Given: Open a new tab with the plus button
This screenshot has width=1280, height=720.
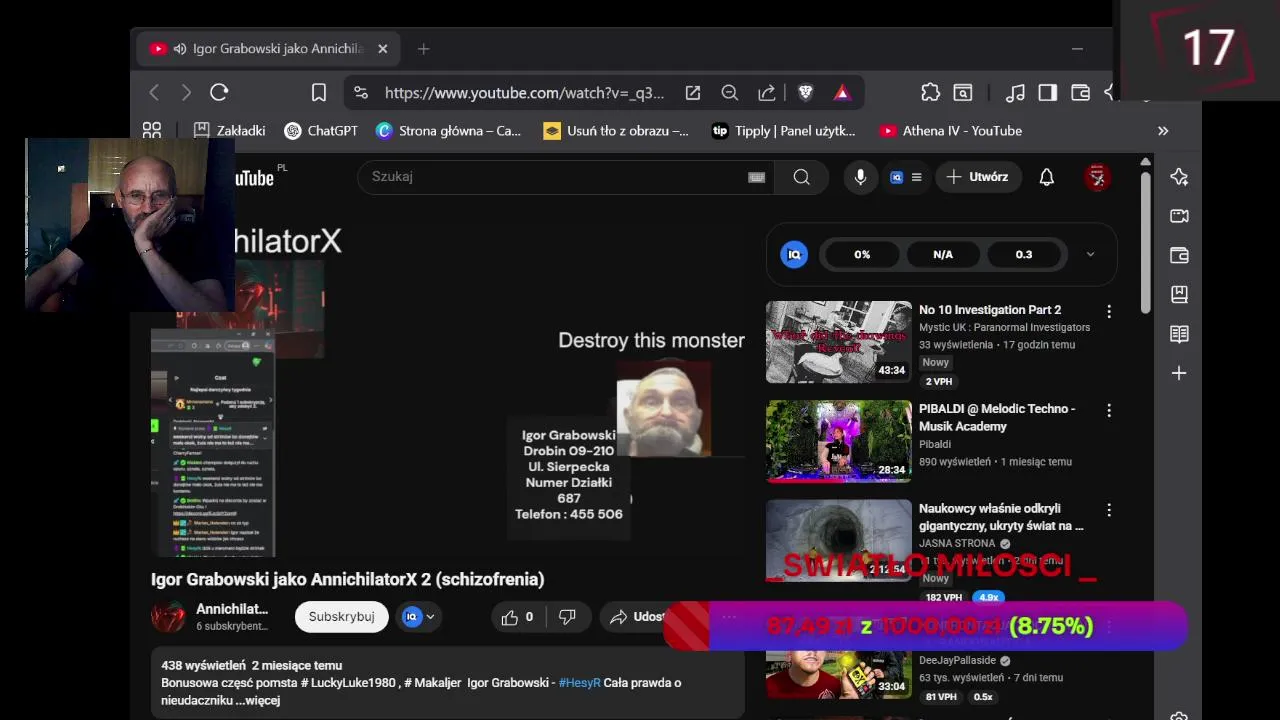Looking at the screenshot, I should coord(423,48).
